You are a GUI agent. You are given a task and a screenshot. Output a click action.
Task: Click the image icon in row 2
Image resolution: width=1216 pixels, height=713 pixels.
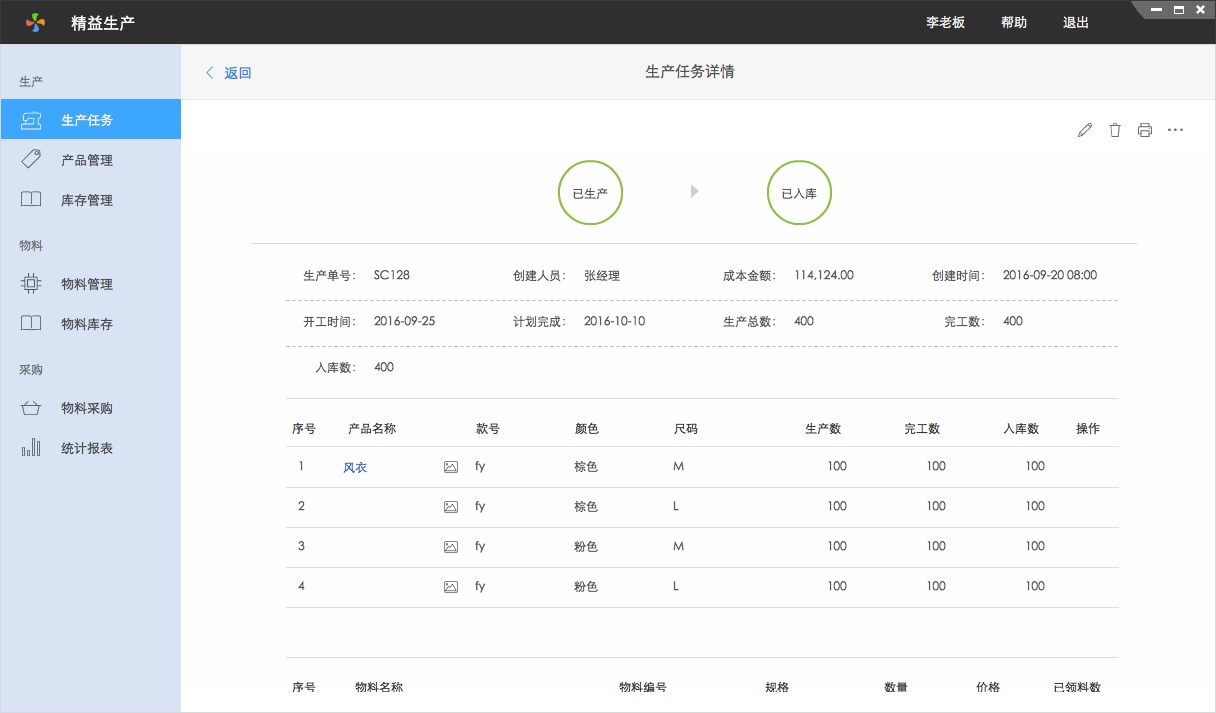tap(453, 506)
